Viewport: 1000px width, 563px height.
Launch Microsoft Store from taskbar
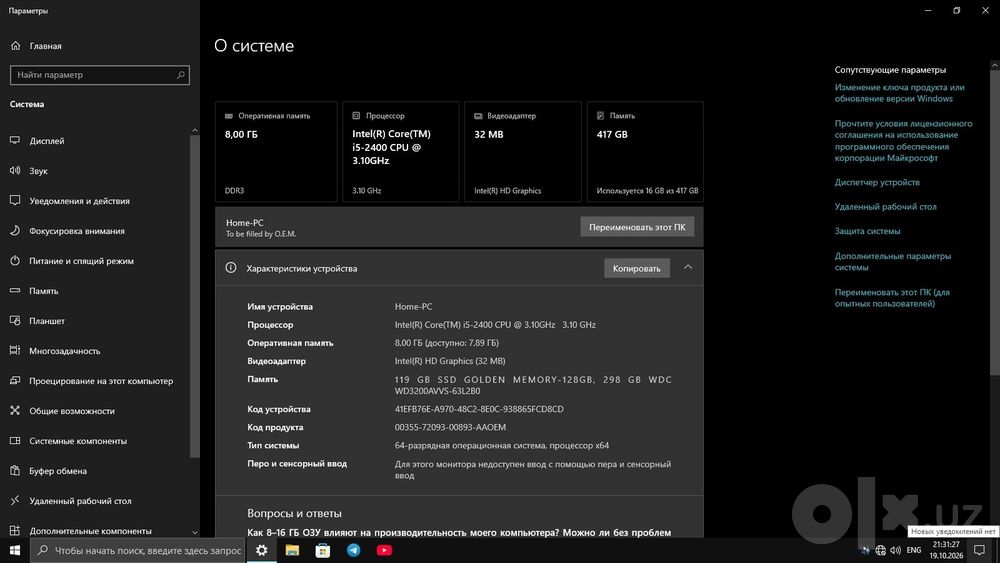click(x=323, y=550)
